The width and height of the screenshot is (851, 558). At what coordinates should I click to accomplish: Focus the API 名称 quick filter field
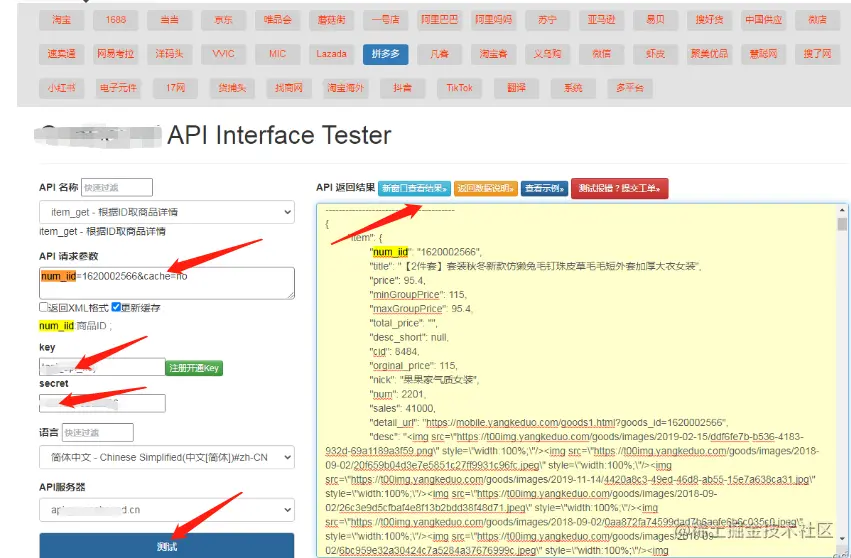point(117,187)
